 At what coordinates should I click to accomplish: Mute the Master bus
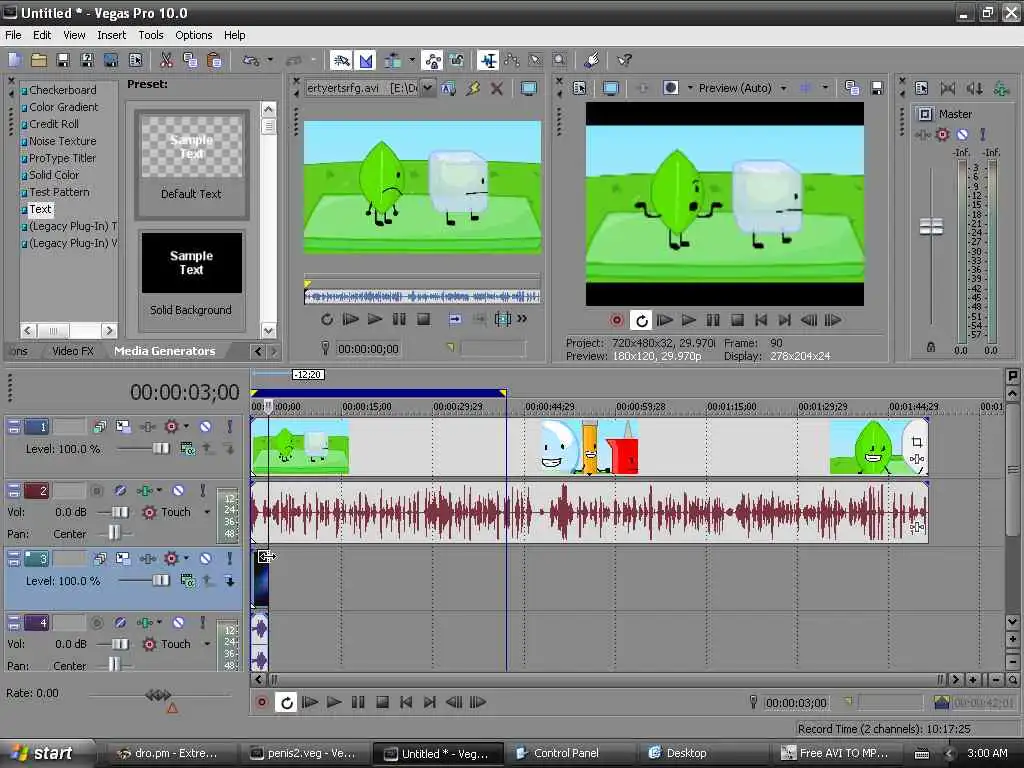point(962,135)
